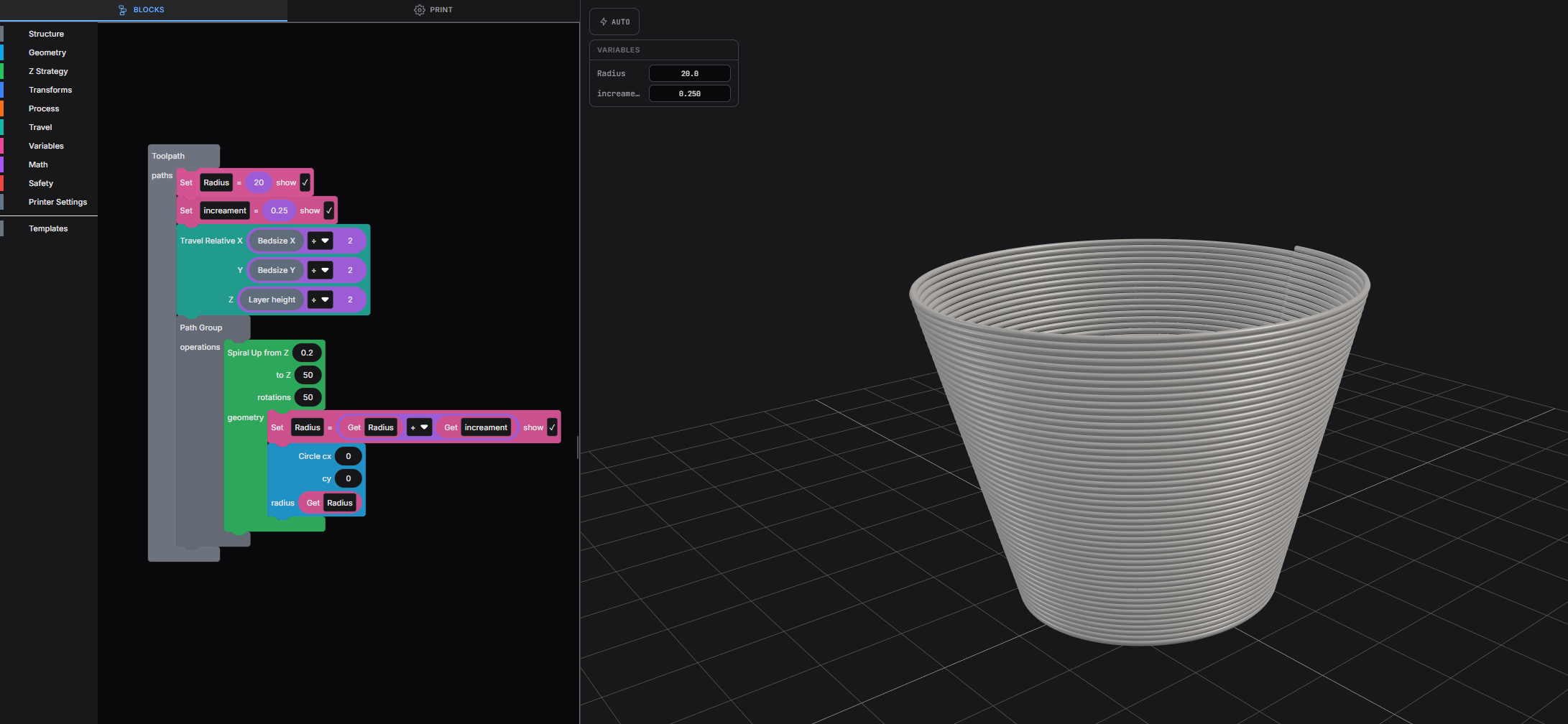Select the Safety block category
The image size is (1568, 724).
coord(40,183)
